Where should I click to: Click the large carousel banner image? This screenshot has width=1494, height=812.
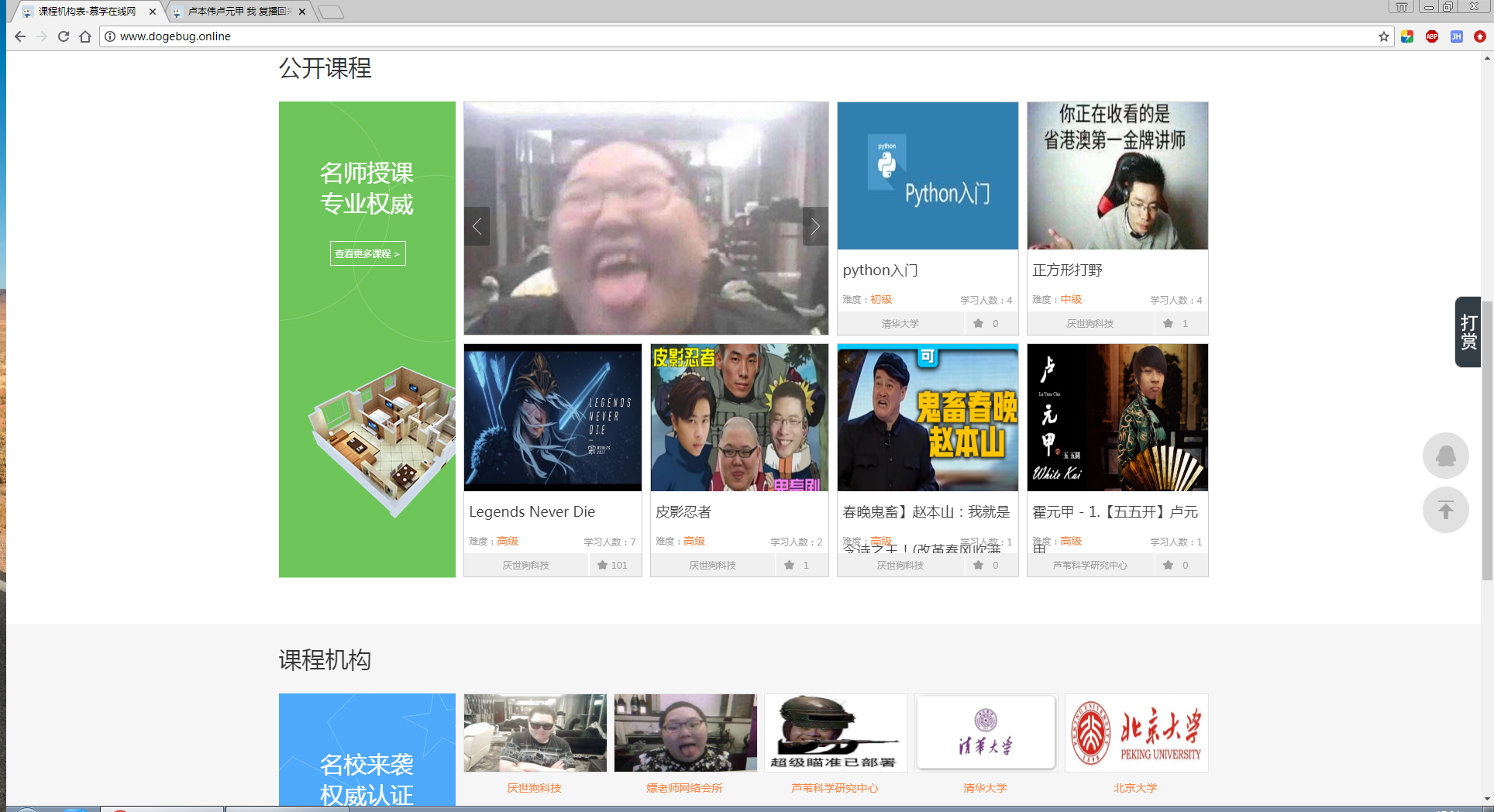coord(646,218)
